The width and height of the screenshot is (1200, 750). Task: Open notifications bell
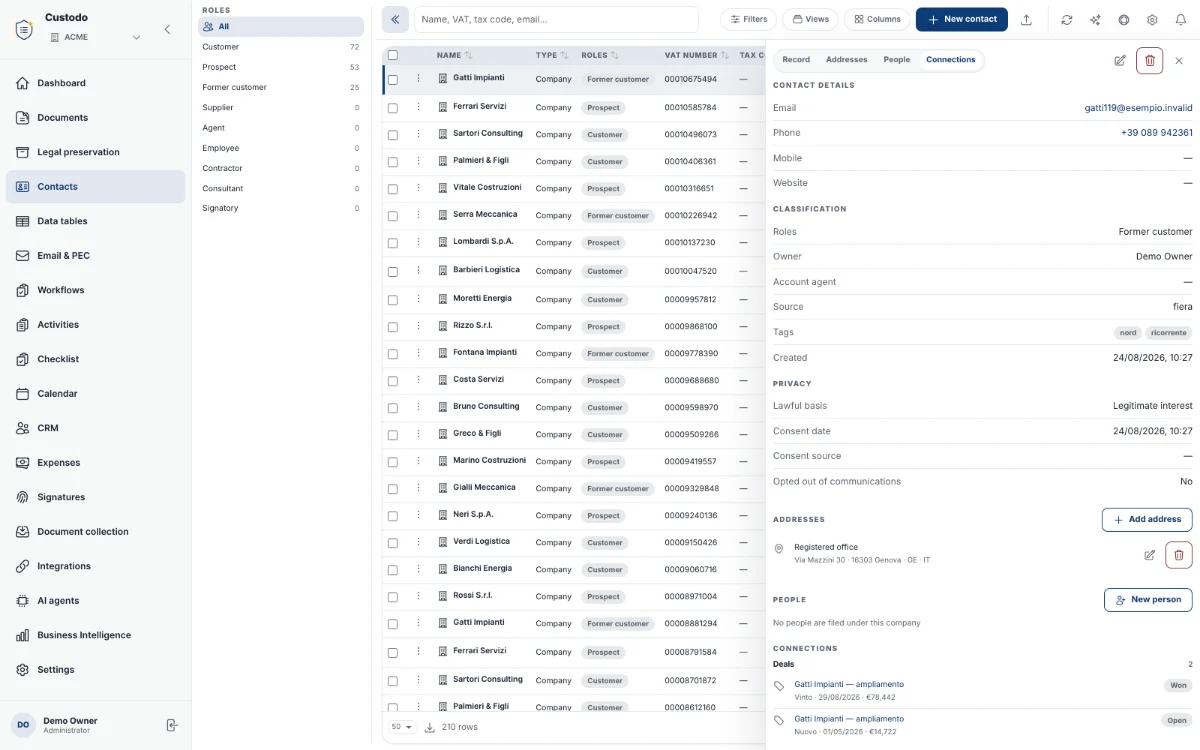(x=1180, y=19)
